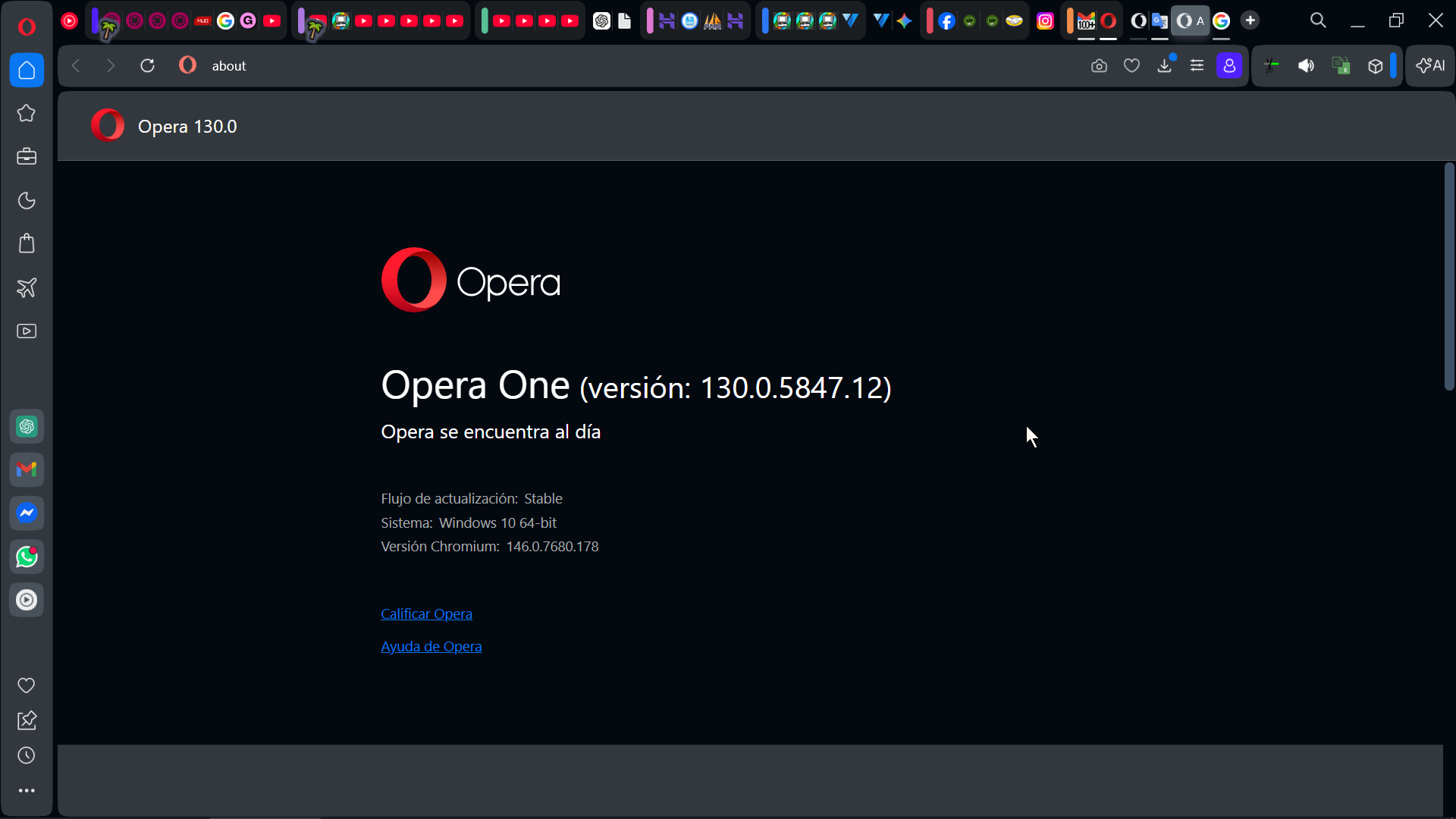Open Easy Setup sliders icon
The height and width of the screenshot is (819, 1456).
click(x=1197, y=66)
